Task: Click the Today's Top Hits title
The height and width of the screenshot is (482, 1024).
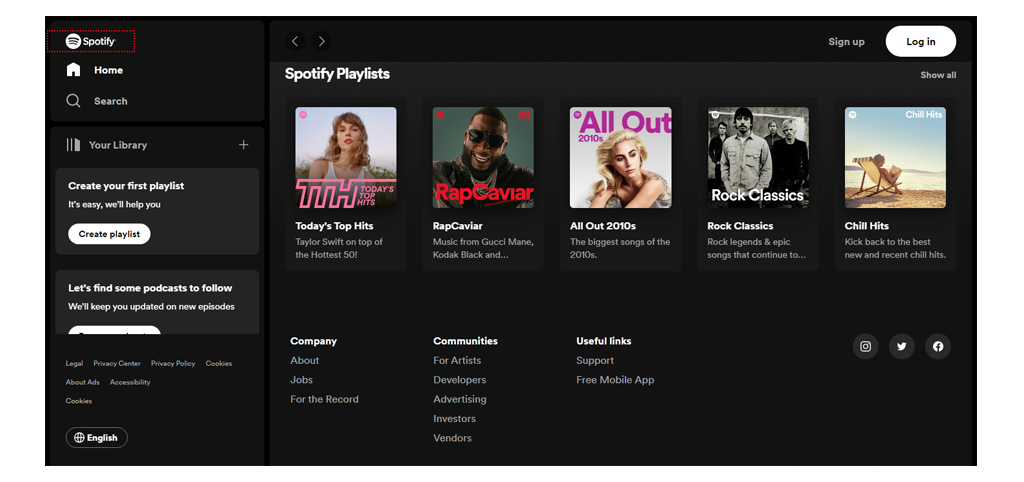Action: click(334, 226)
